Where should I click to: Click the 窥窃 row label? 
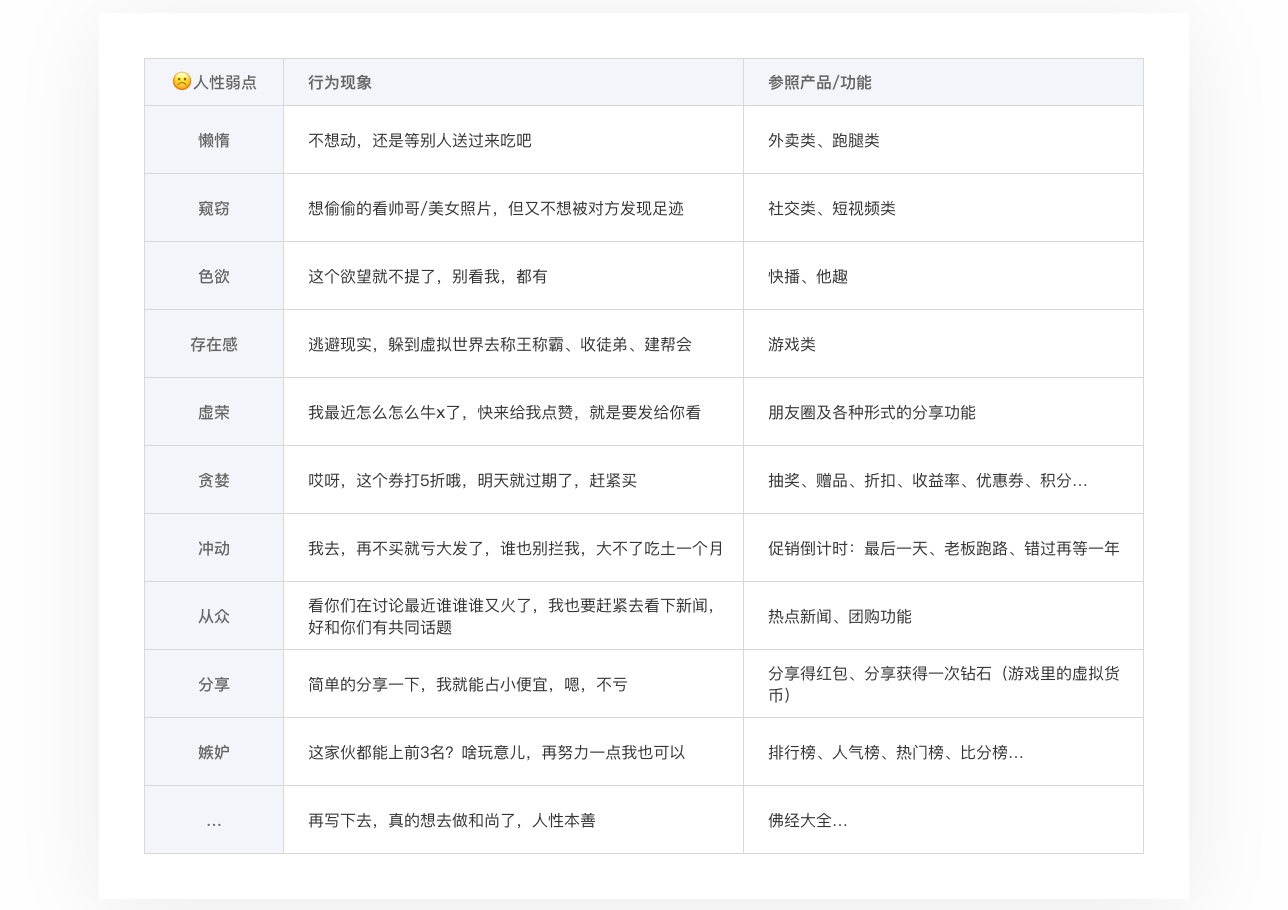pyautogui.click(x=213, y=208)
